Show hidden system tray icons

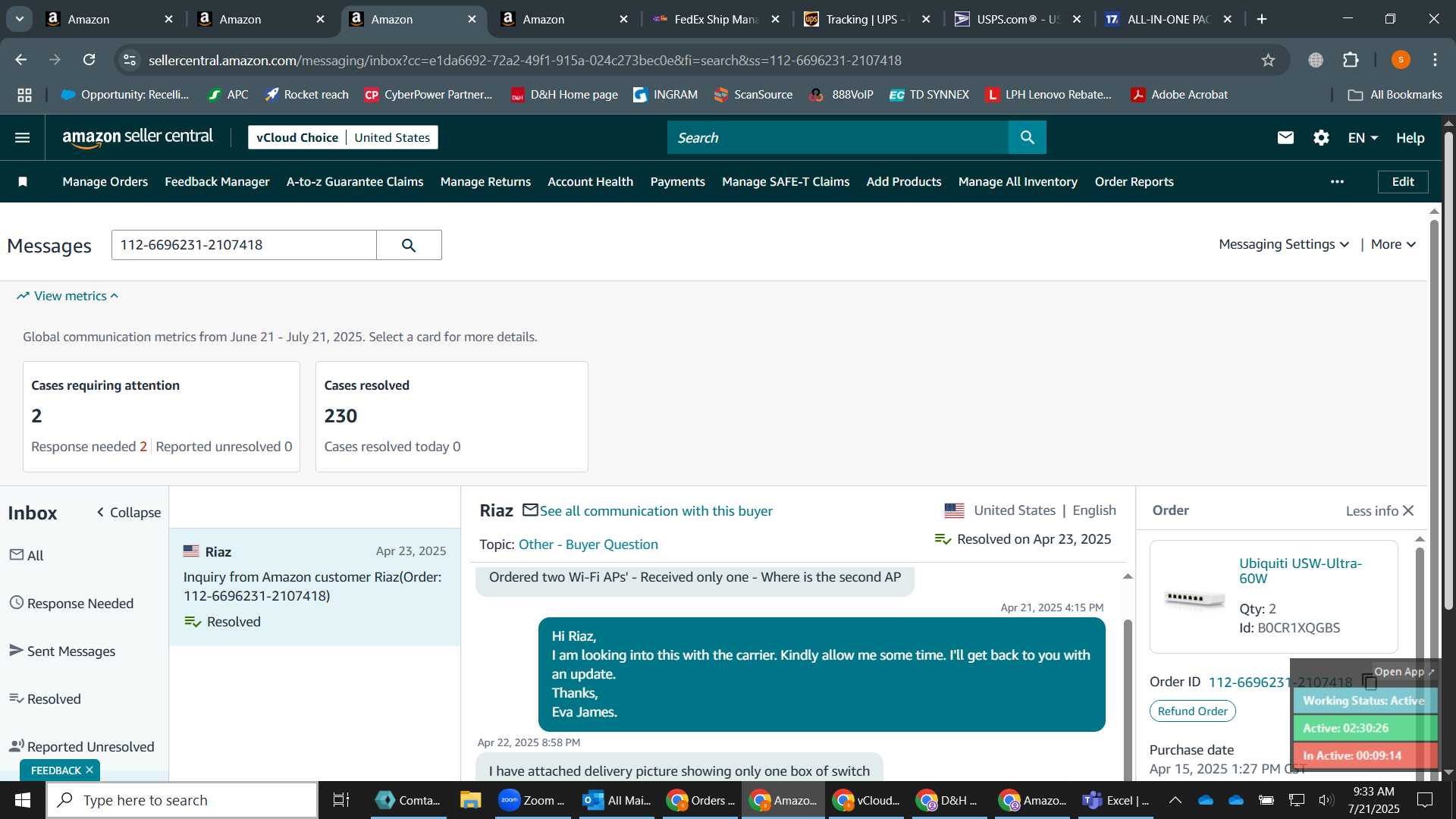(1175, 800)
